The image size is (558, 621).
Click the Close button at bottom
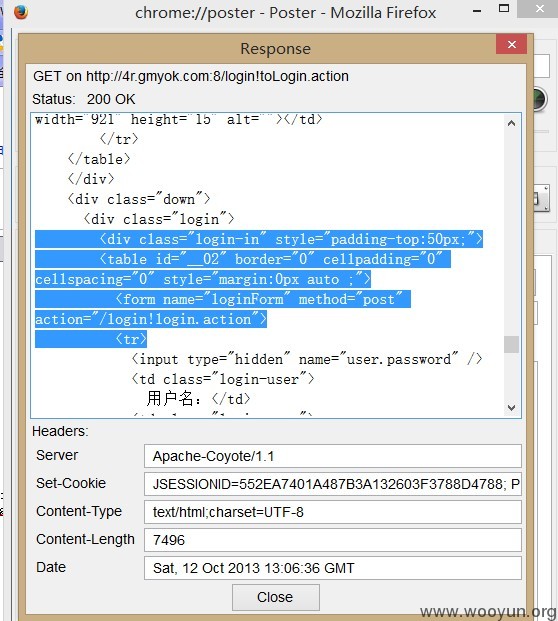tap(276, 597)
